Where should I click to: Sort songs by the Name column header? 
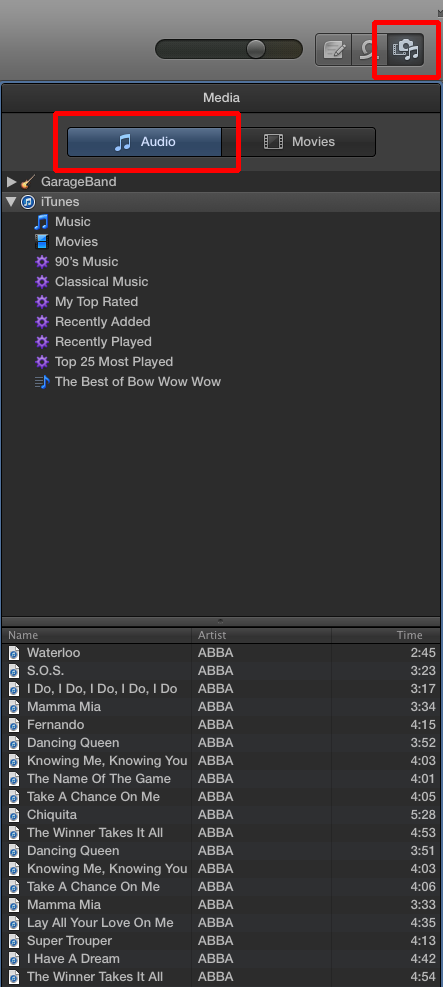point(97,635)
